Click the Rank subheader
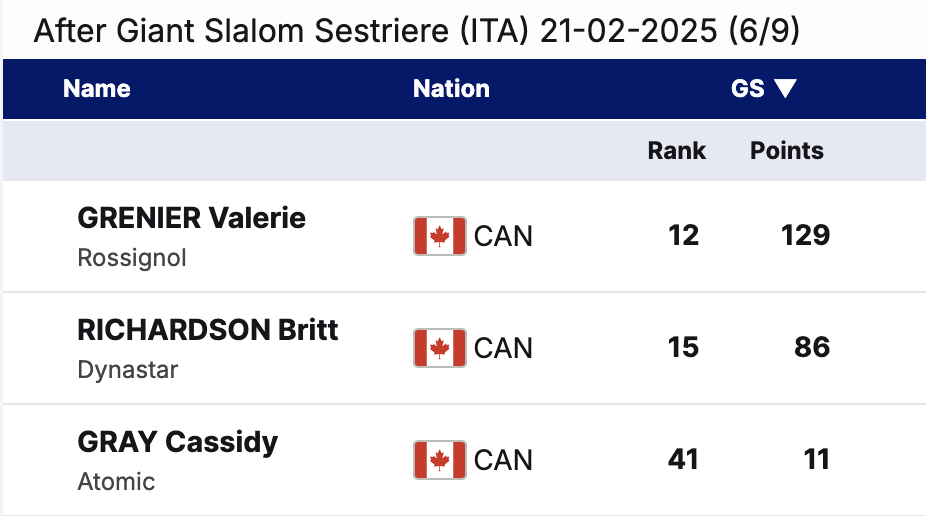Viewport: 926px width, 516px height. point(677,151)
